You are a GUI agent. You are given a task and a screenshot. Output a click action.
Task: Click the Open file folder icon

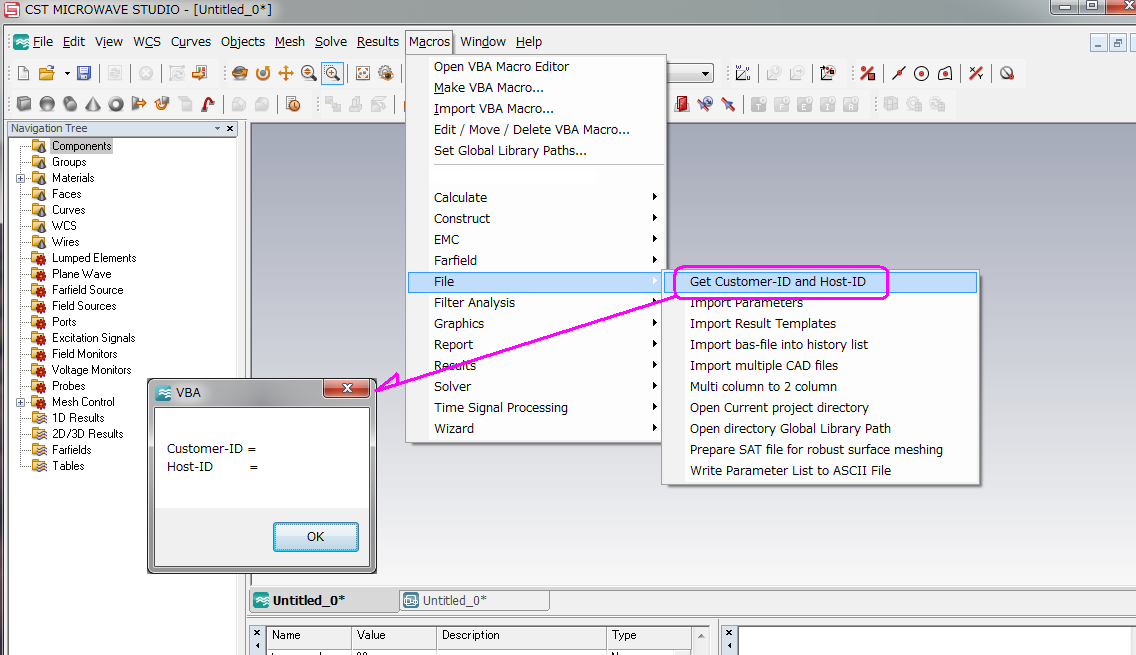click(46, 73)
